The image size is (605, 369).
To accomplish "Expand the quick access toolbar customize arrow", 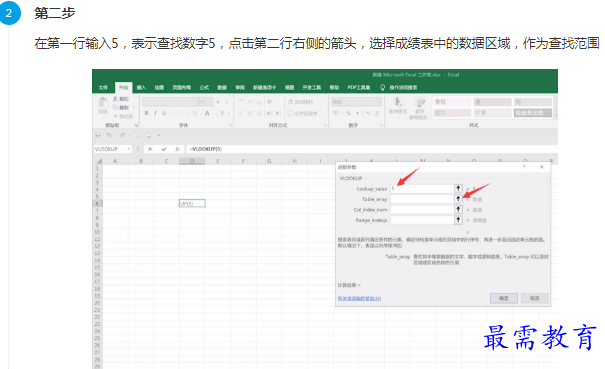I will pos(159,135).
